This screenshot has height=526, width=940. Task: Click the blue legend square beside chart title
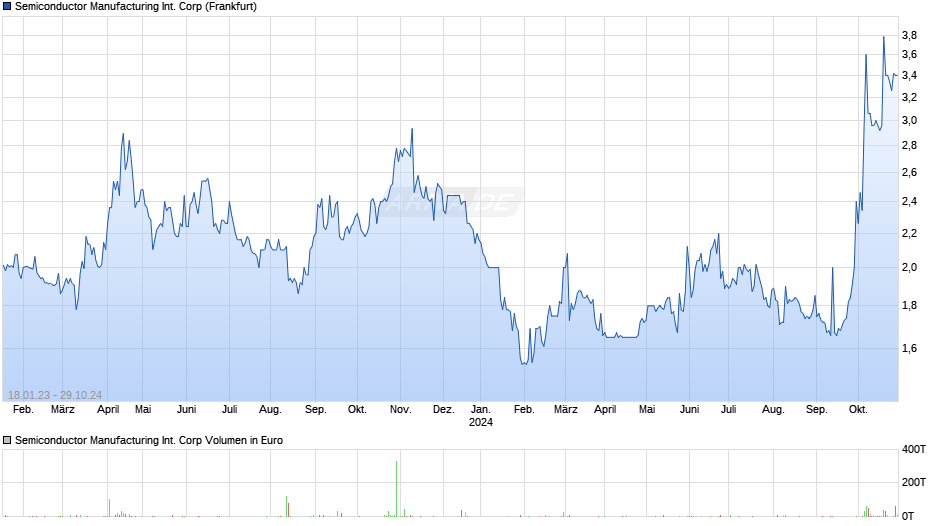7,7
